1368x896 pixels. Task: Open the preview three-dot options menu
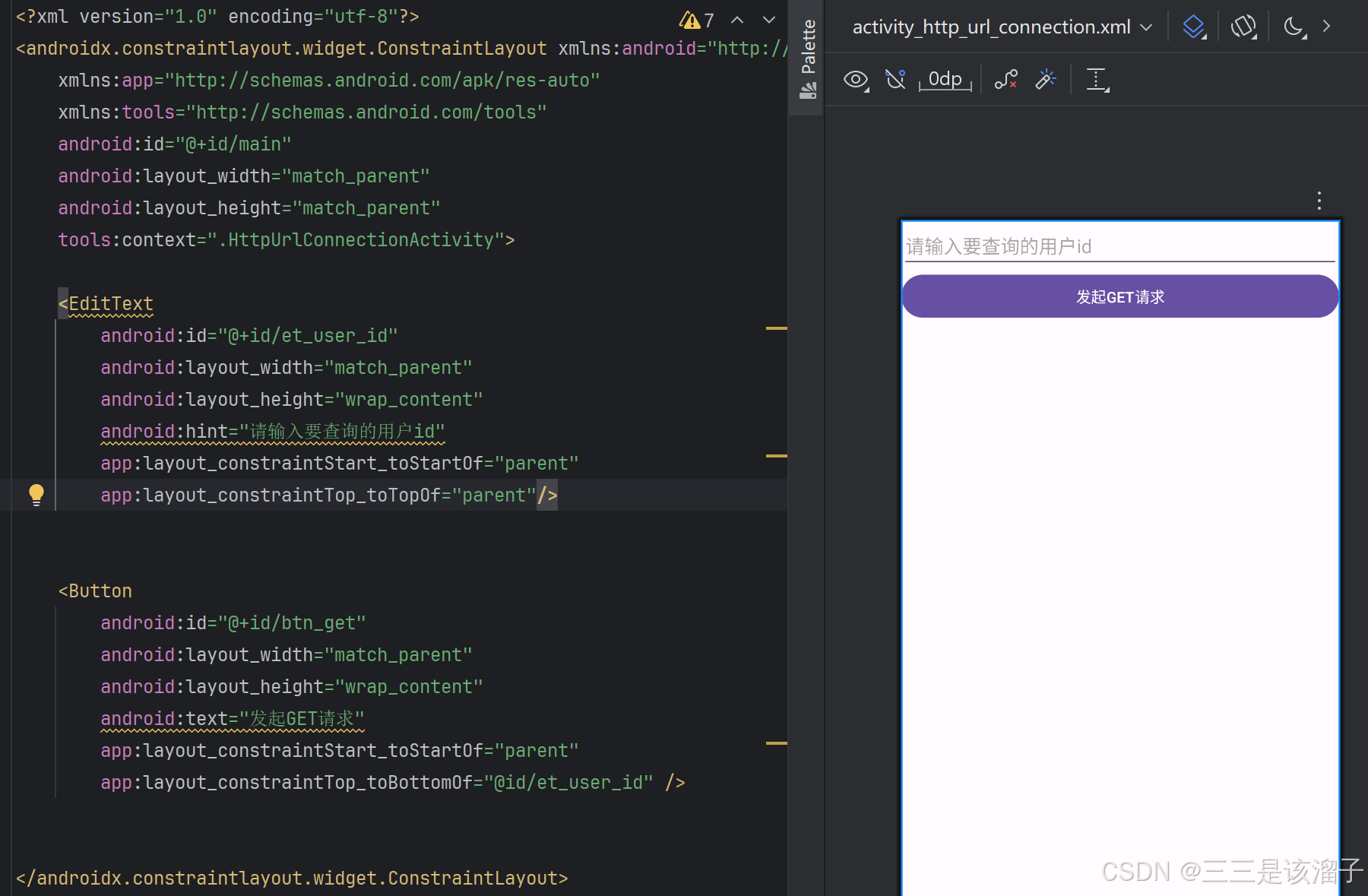point(1319,201)
